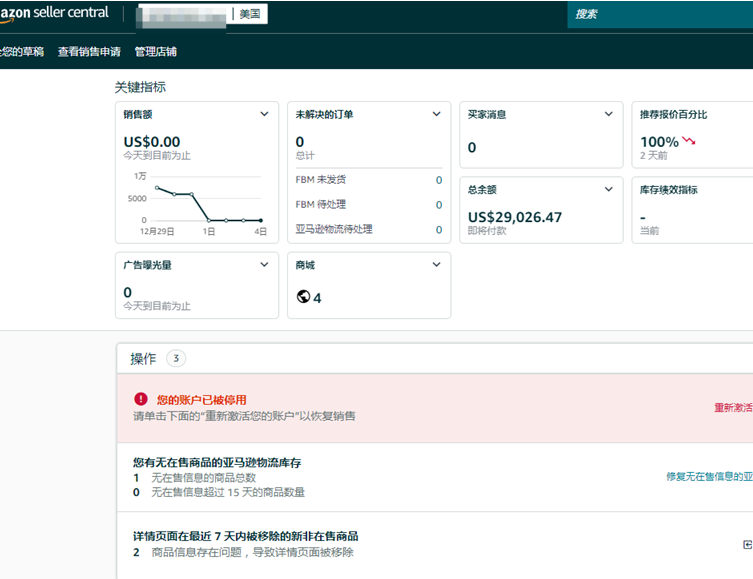Click the US$29,026.47 balance value
753x579 pixels.
pos(515,217)
